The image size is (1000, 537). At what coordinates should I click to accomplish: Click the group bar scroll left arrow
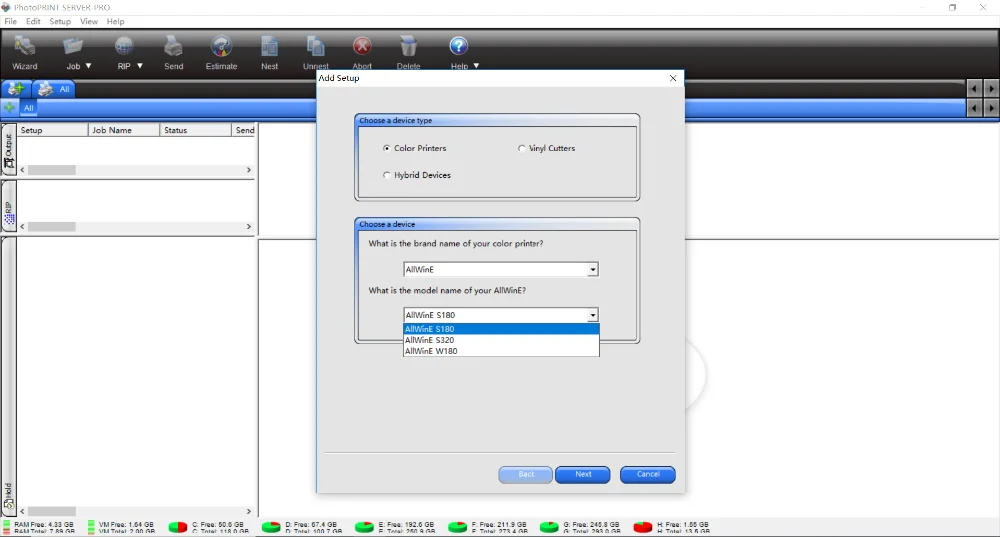click(974, 108)
